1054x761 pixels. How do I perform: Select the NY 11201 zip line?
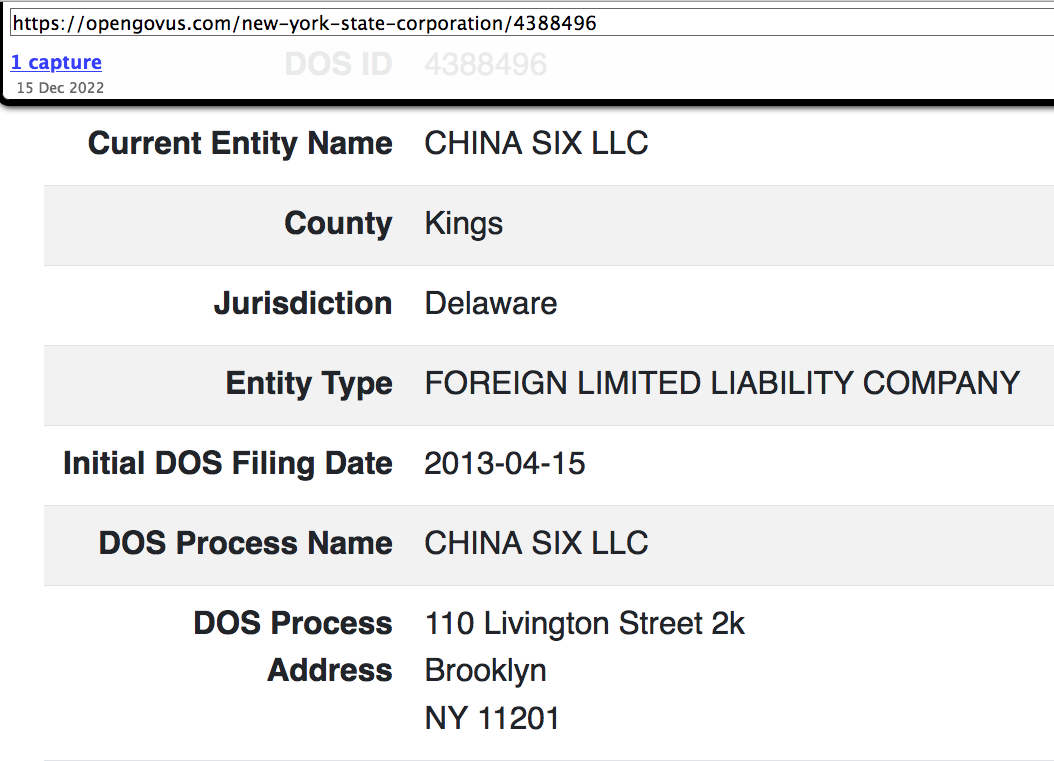[x=492, y=718]
